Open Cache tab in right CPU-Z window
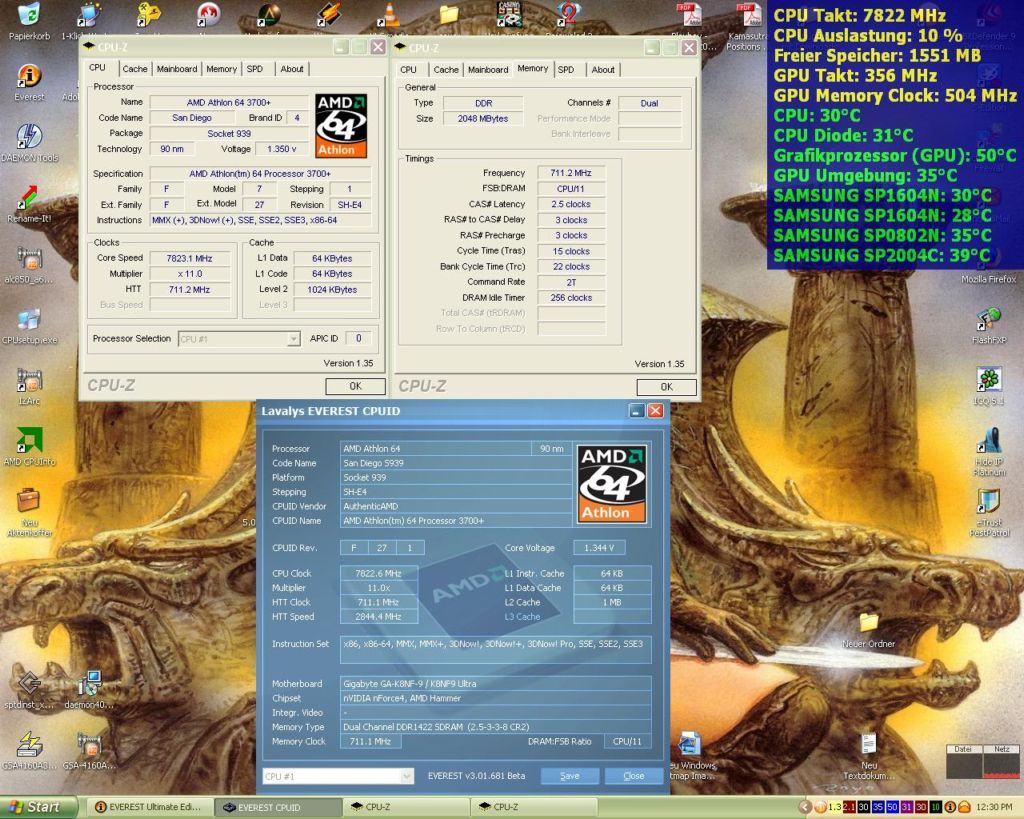Viewport: 1024px width, 819px height. (x=446, y=70)
